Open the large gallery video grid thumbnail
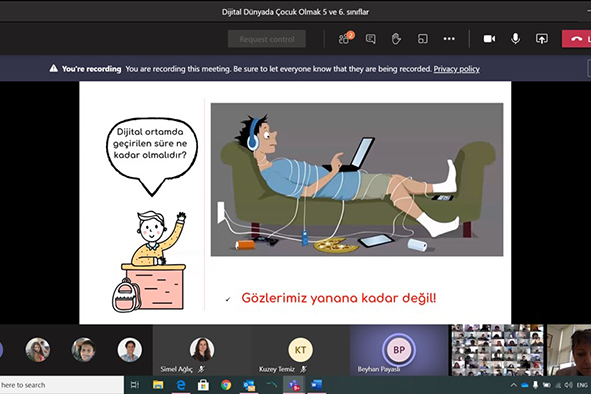 [x=497, y=350]
